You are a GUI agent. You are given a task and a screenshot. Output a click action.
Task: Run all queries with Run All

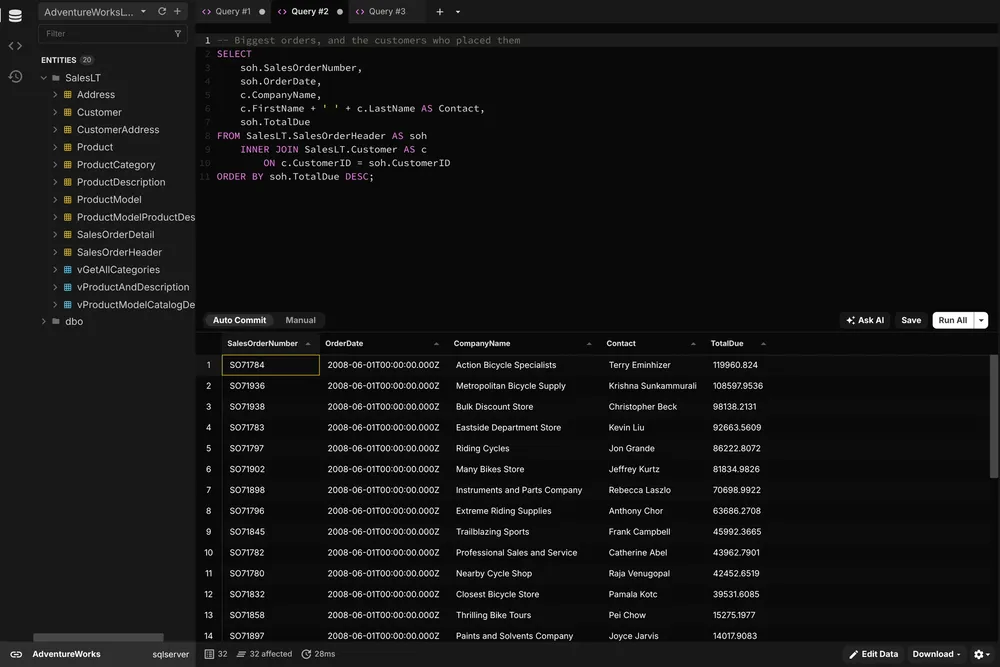click(953, 320)
